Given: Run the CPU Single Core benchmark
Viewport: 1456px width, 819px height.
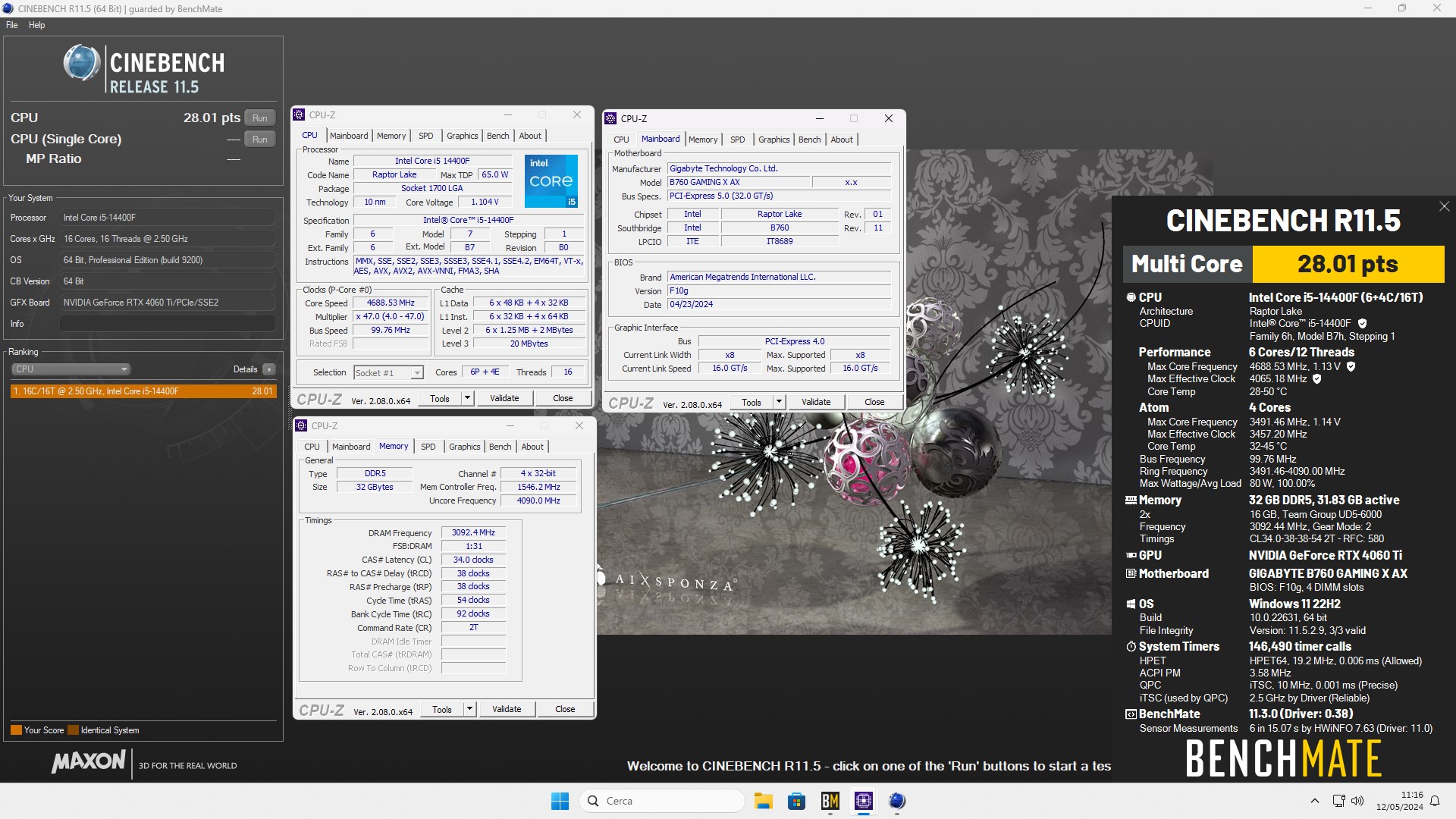Looking at the screenshot, I should 260,140.
